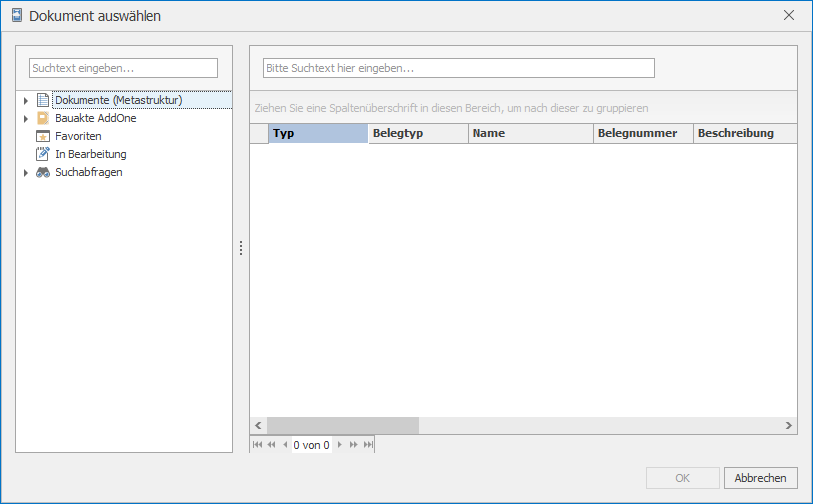Image resolution: width=813 pixels, height=504 pixels.
Task: Go to the first record in pager
Action: (x=257, y=445)
